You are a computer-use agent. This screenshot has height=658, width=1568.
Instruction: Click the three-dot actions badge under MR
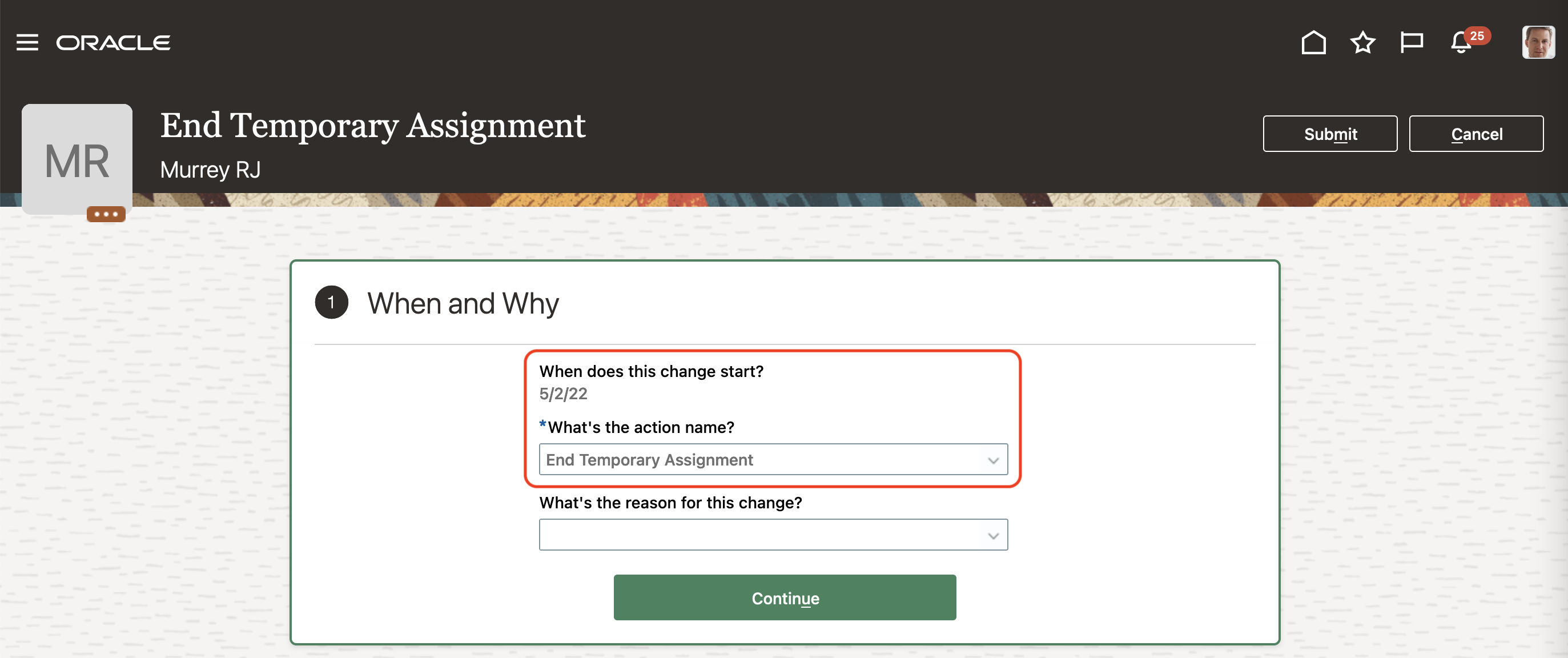click(106, 214)
